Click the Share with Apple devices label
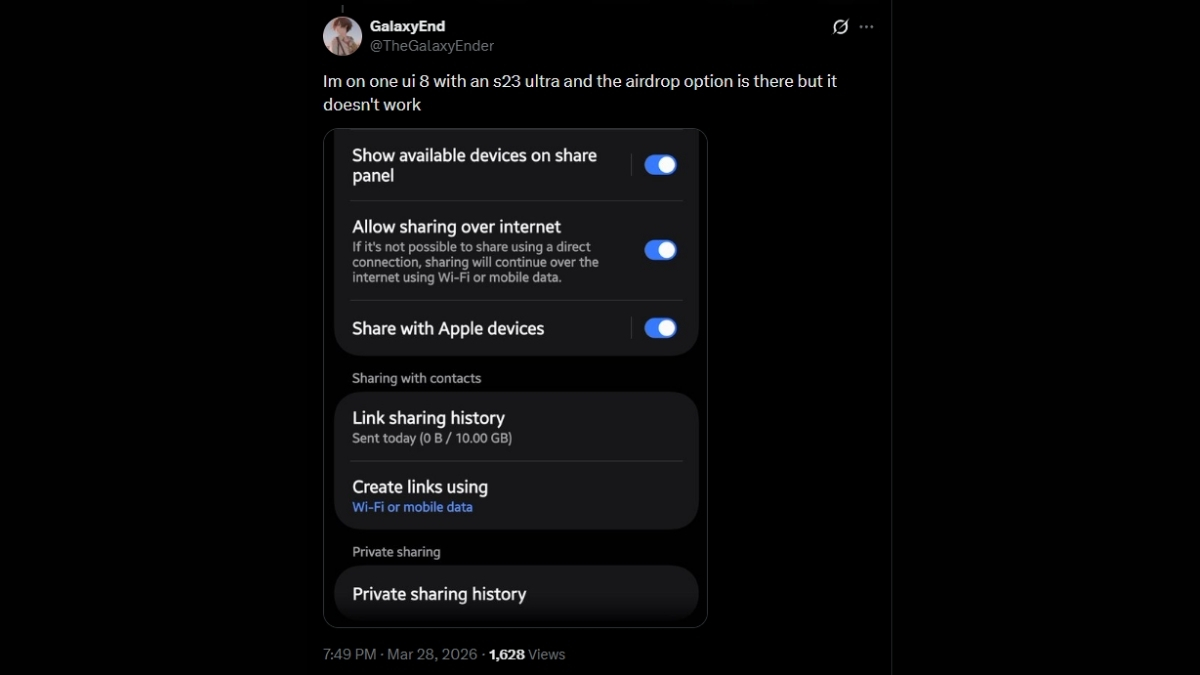1200x675 pixels. pos(448,328)
